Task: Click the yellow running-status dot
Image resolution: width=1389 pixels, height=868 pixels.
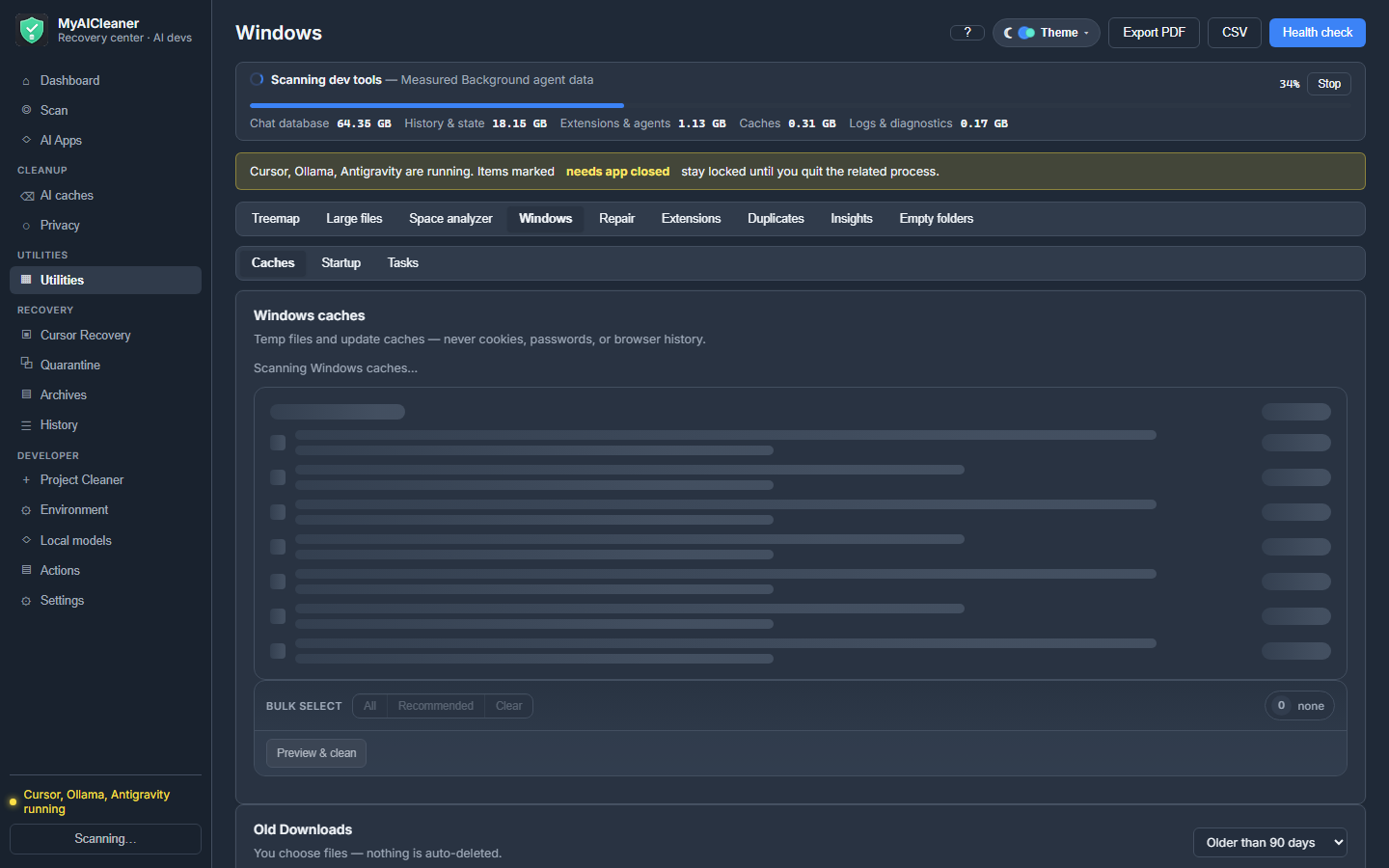Action: (x=13, y=801)
